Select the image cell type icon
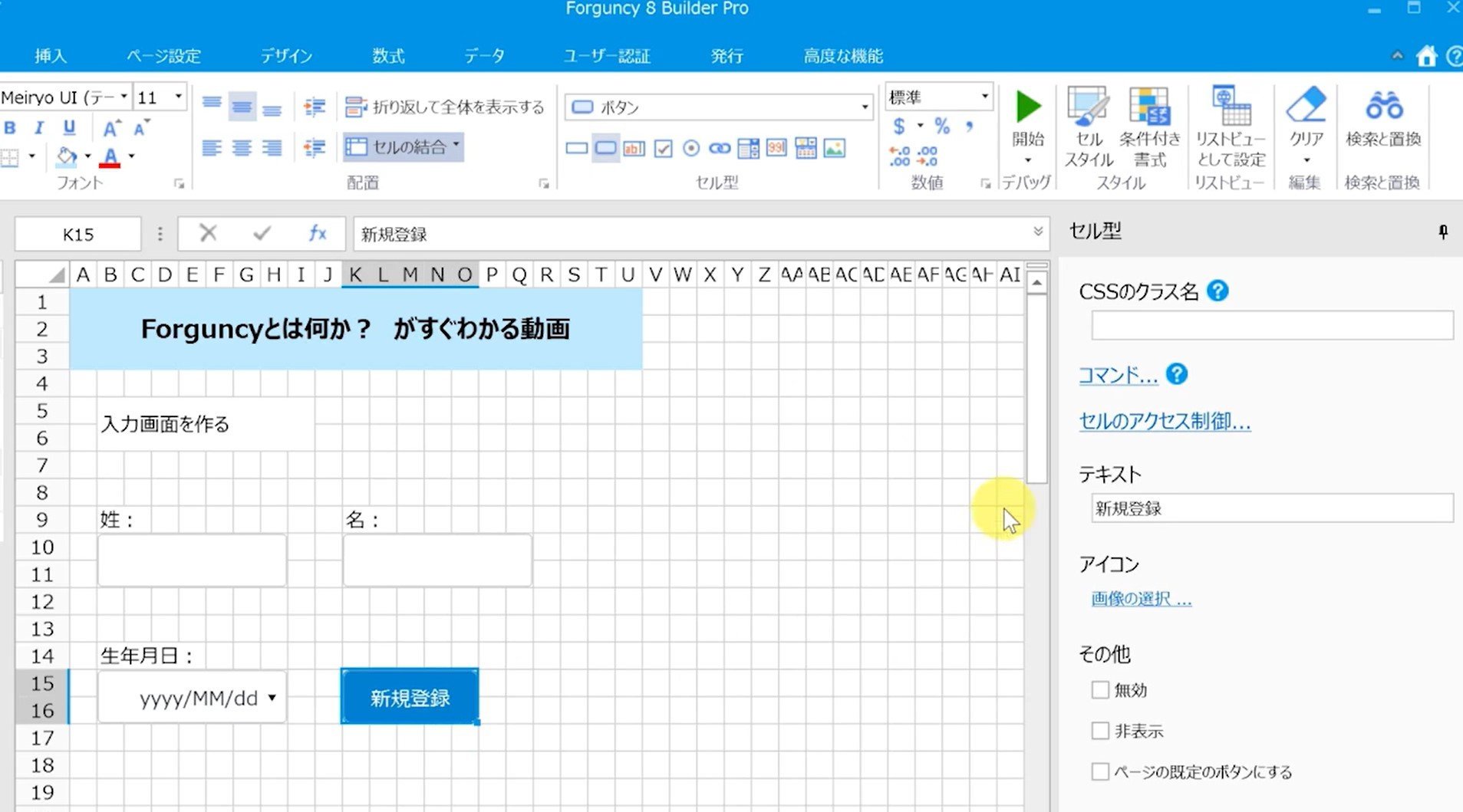1463x812 pixels. 835,148
